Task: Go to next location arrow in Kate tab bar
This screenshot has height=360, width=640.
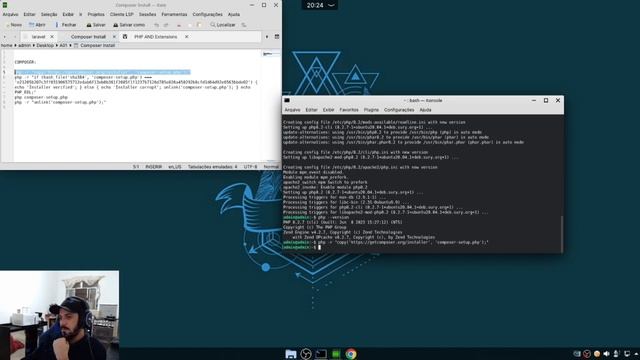Action: [14, 37]
